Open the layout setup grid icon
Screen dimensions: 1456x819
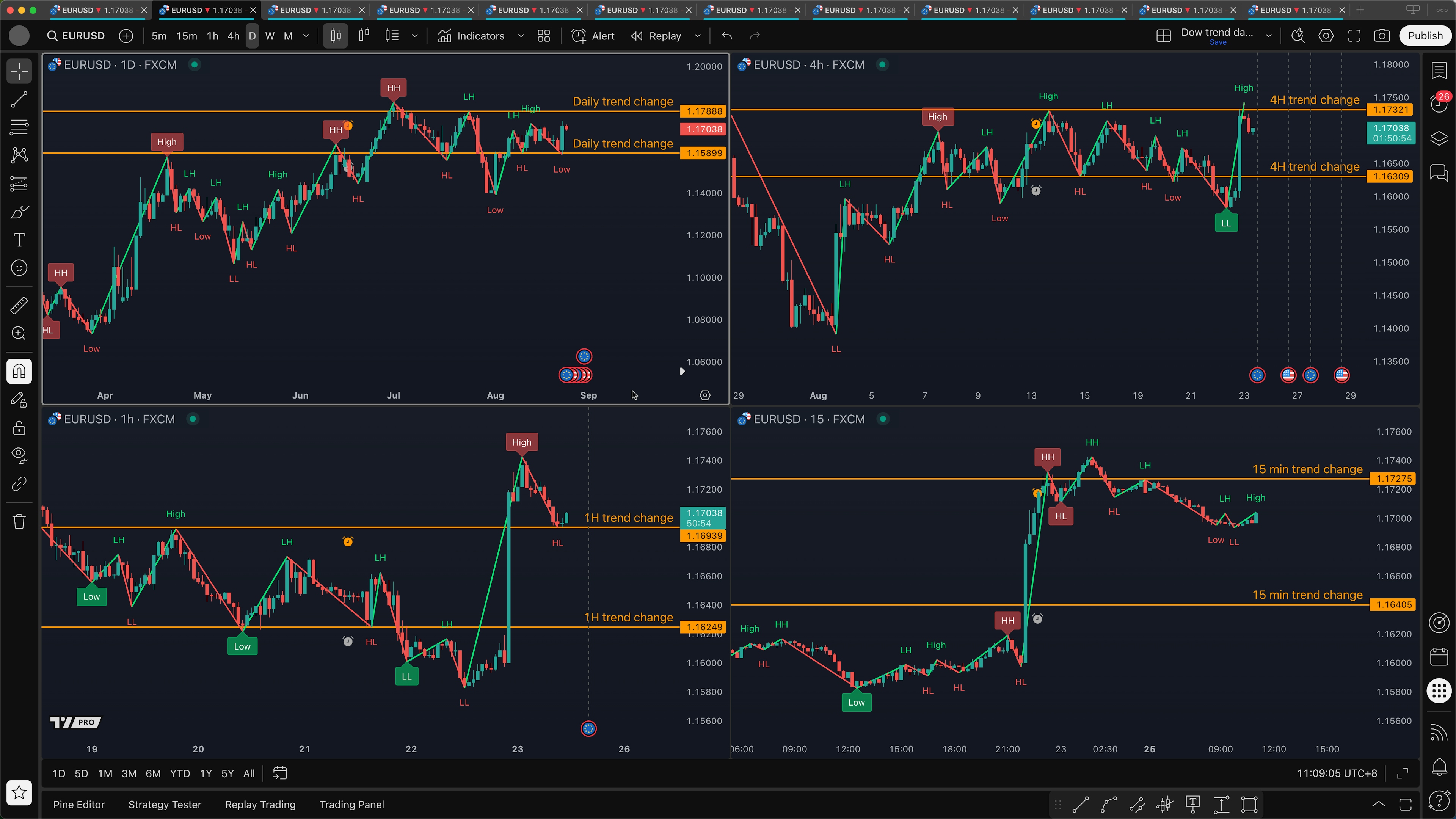[1163, 36]
